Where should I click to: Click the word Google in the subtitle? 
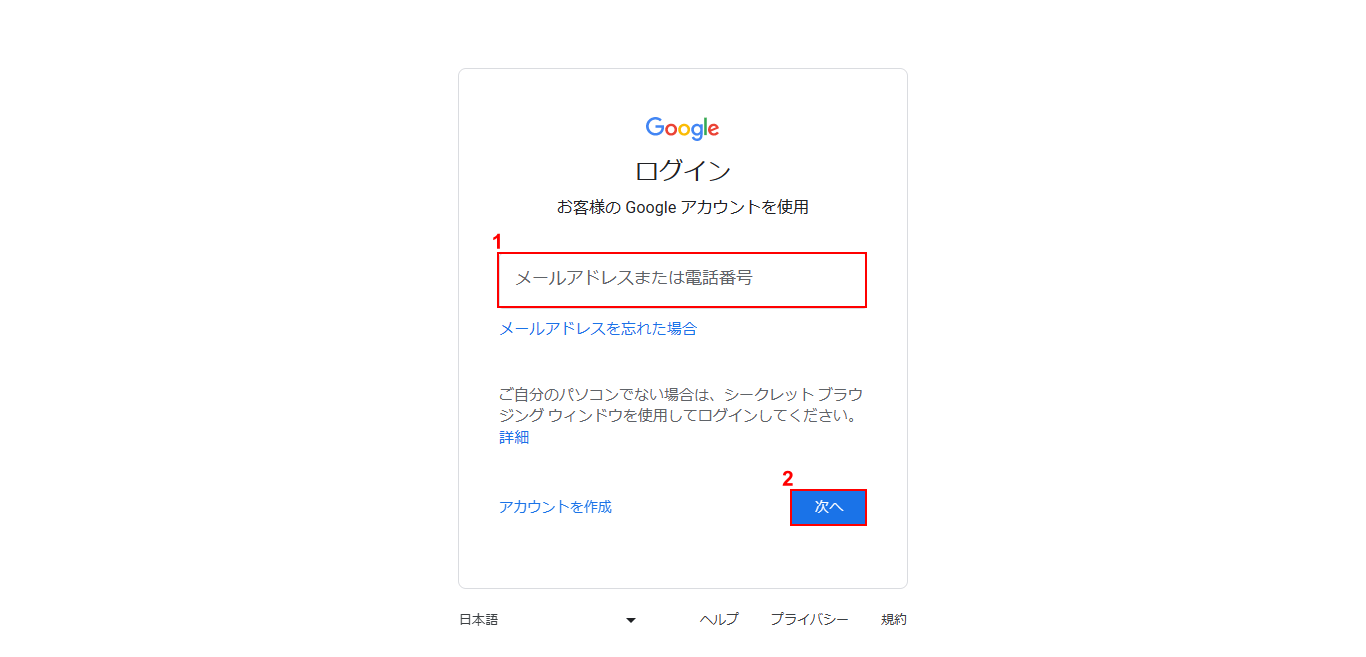click(x=651, y=207)
